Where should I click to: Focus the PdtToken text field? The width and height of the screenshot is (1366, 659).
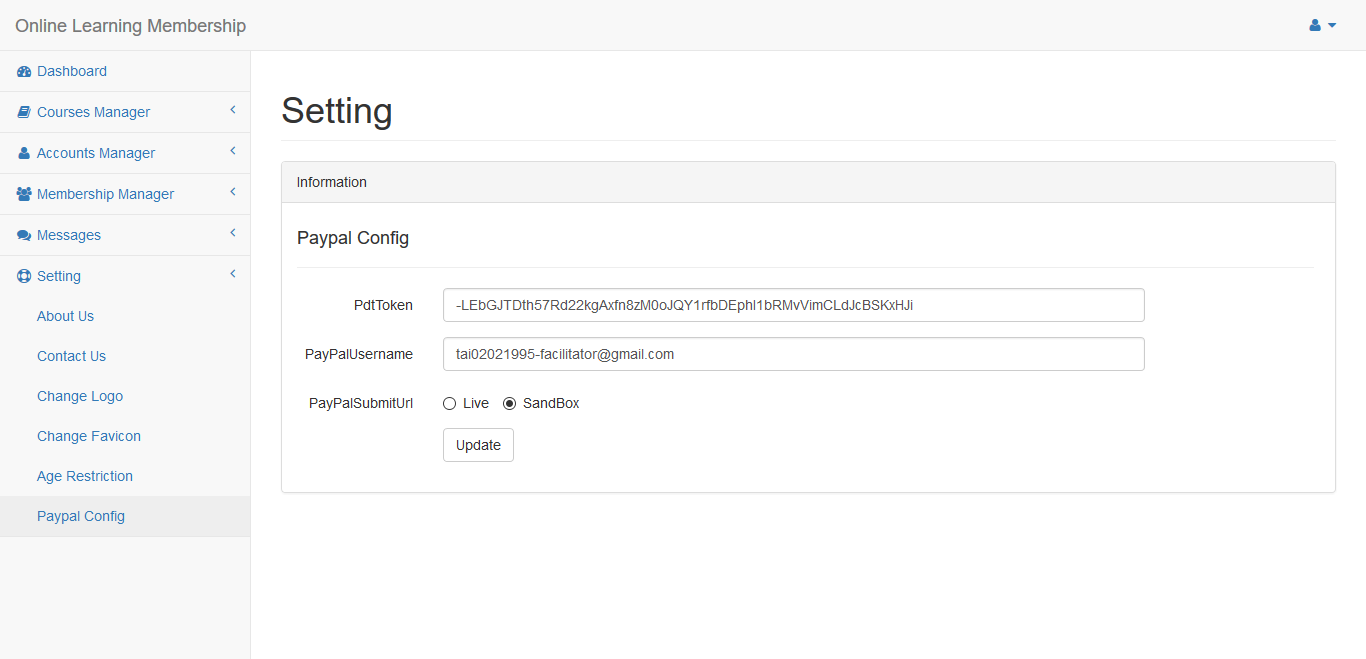793,305
